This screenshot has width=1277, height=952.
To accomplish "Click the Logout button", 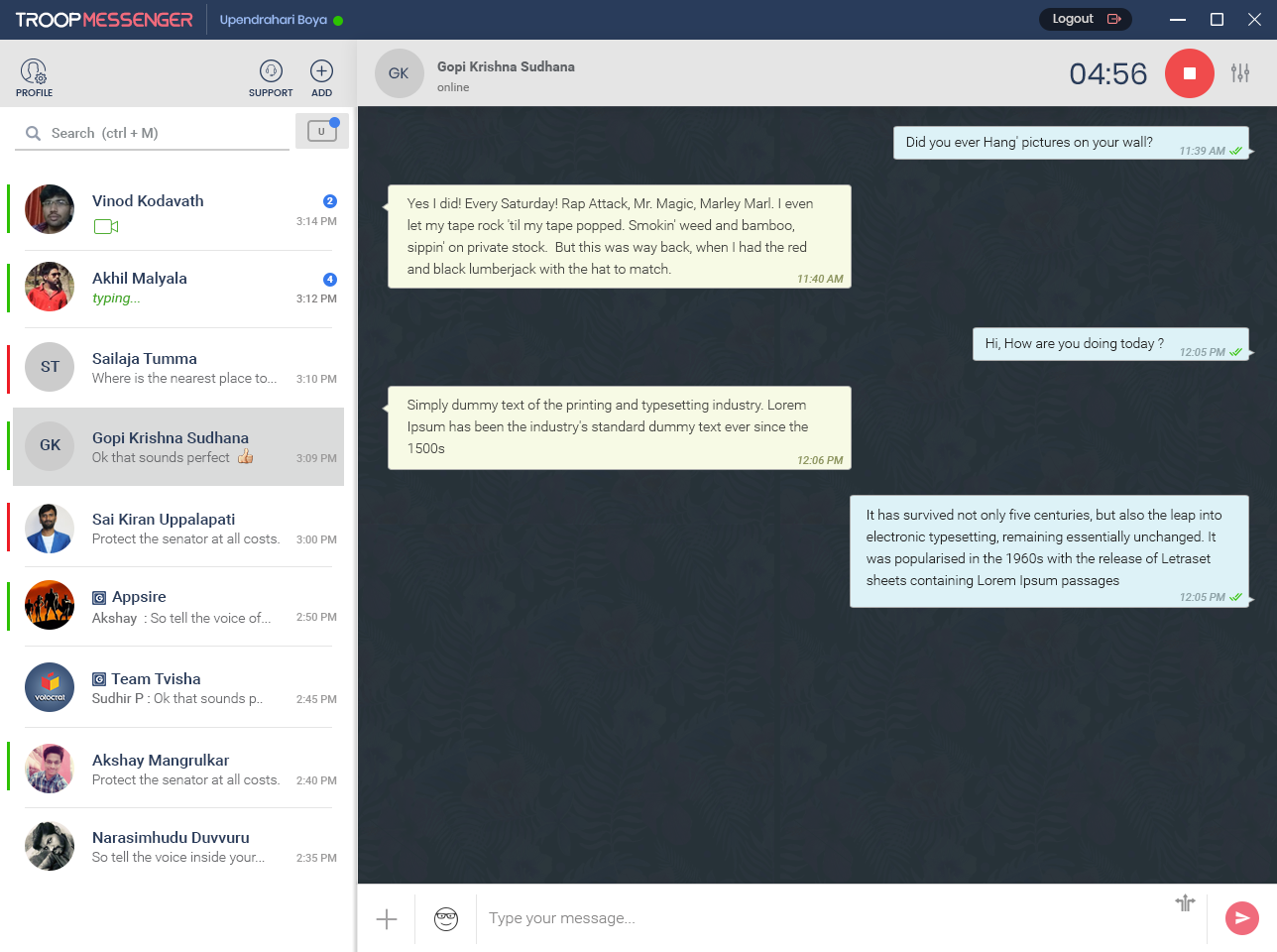I will coord(1085,19).
